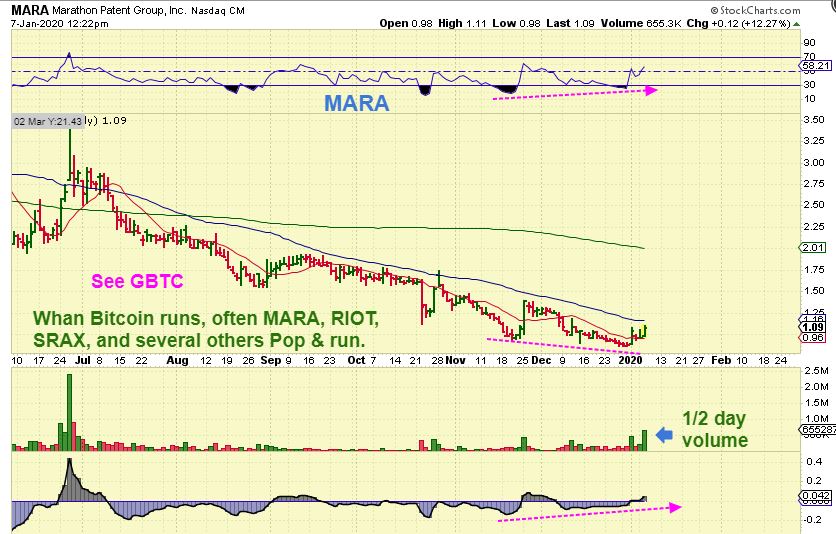This screenshot has height=534, width=836.
Task: Click the blue arrow beside '1/2 day volume'
Action: [x=664, y=435]
